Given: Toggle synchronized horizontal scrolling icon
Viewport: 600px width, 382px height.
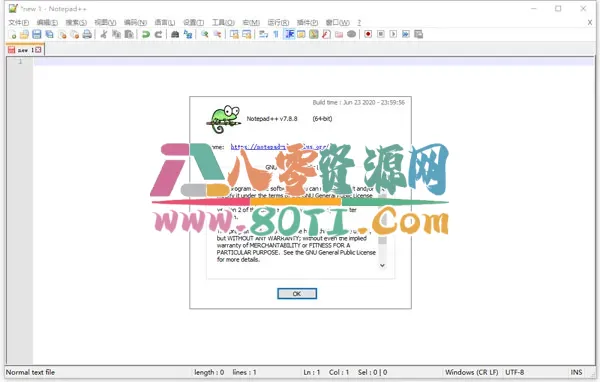Looking at the screenshot, I should 247,34.
